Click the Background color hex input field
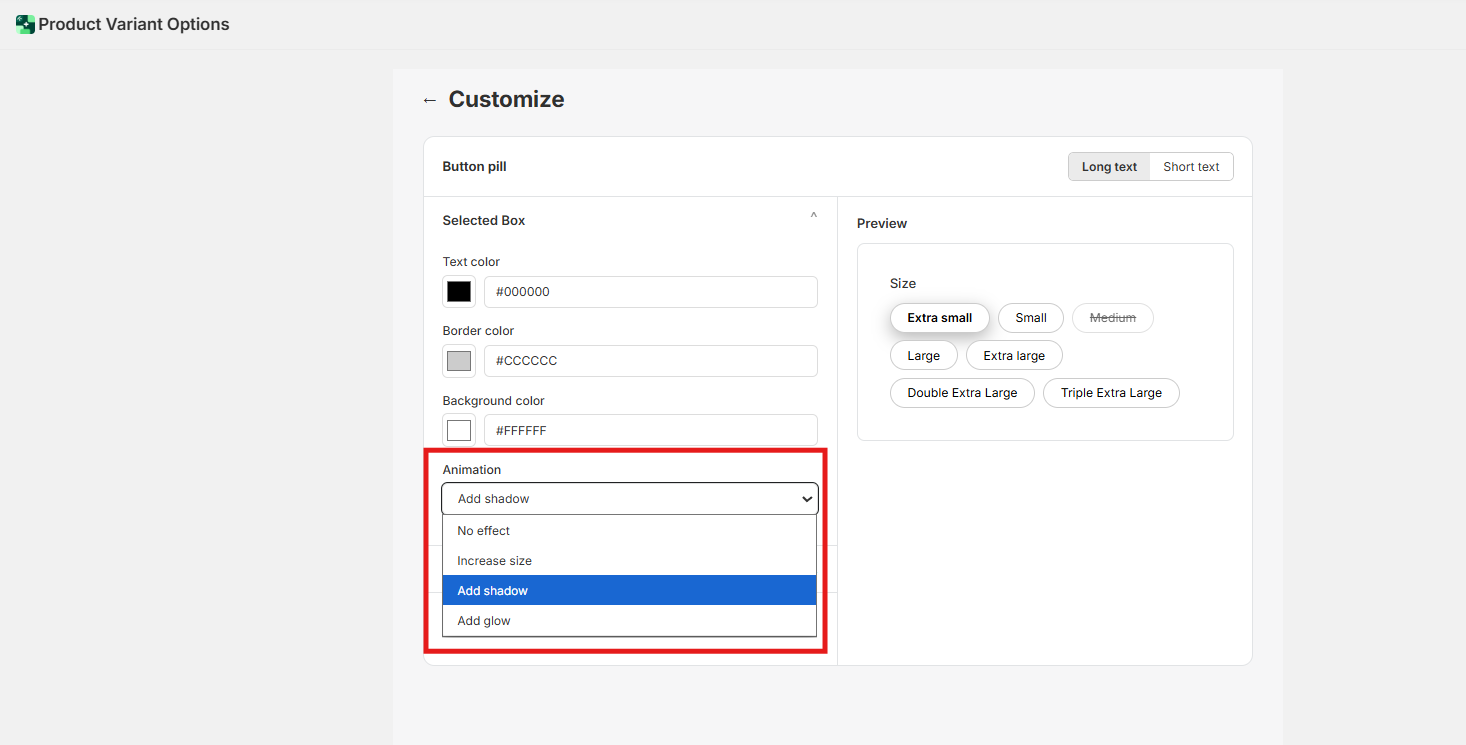This screenshot has width=1466, height=745. pyautogui.click(x=650, y=431)
